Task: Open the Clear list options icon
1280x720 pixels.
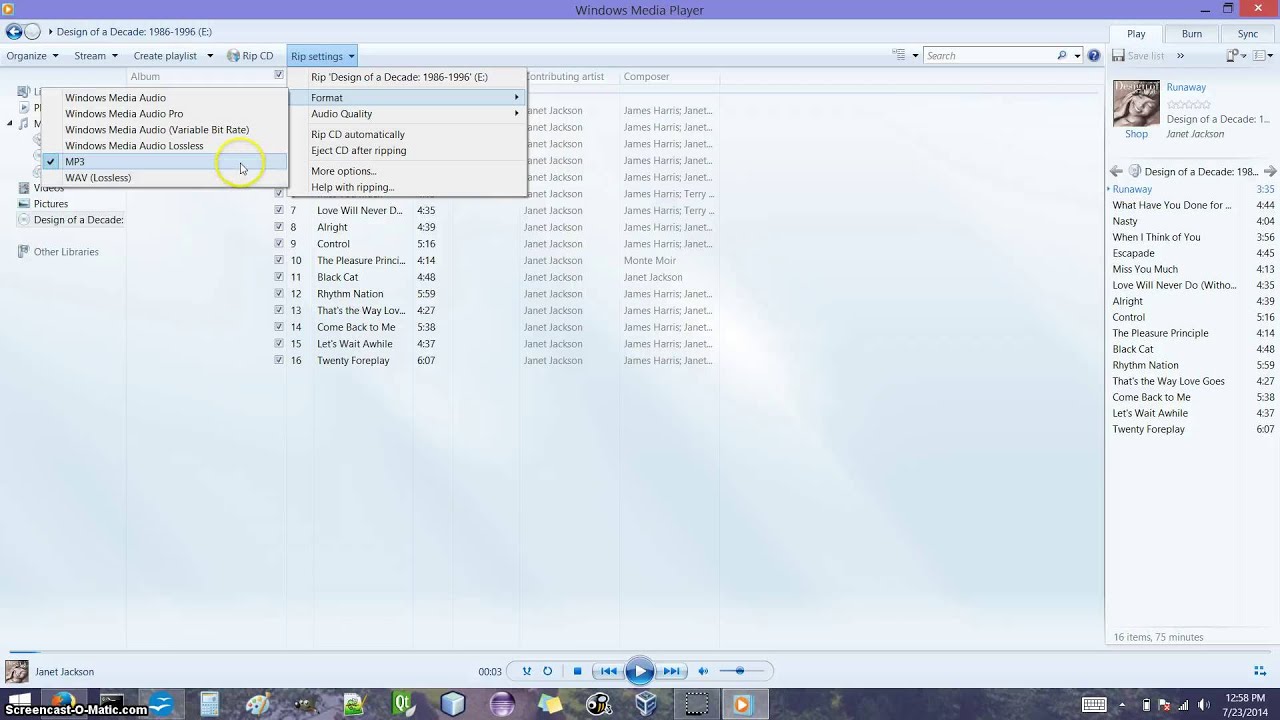Action: [x=1235, y=56]
